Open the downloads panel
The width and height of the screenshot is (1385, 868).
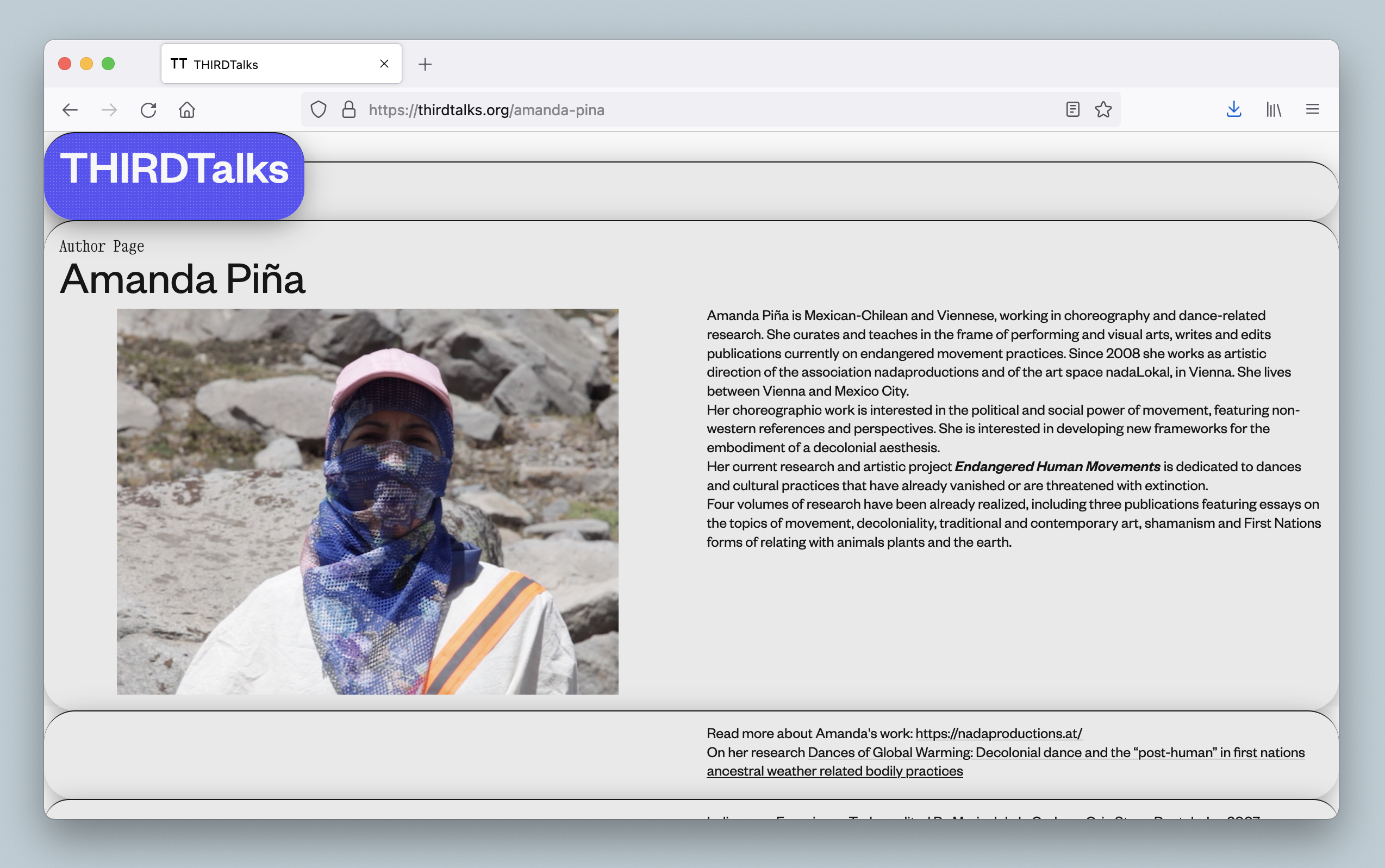[1234, 110]
